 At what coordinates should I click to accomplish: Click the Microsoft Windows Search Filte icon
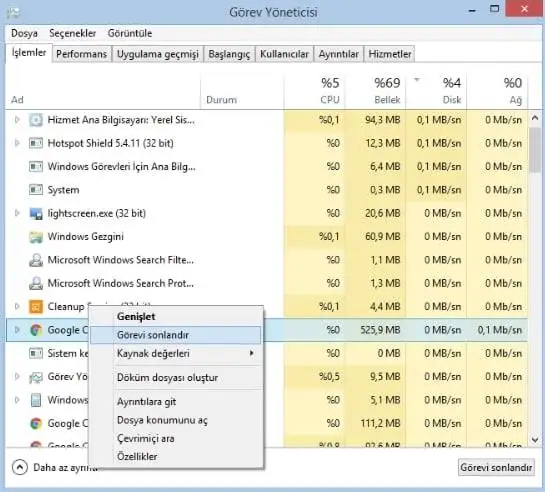coord(35,260)
